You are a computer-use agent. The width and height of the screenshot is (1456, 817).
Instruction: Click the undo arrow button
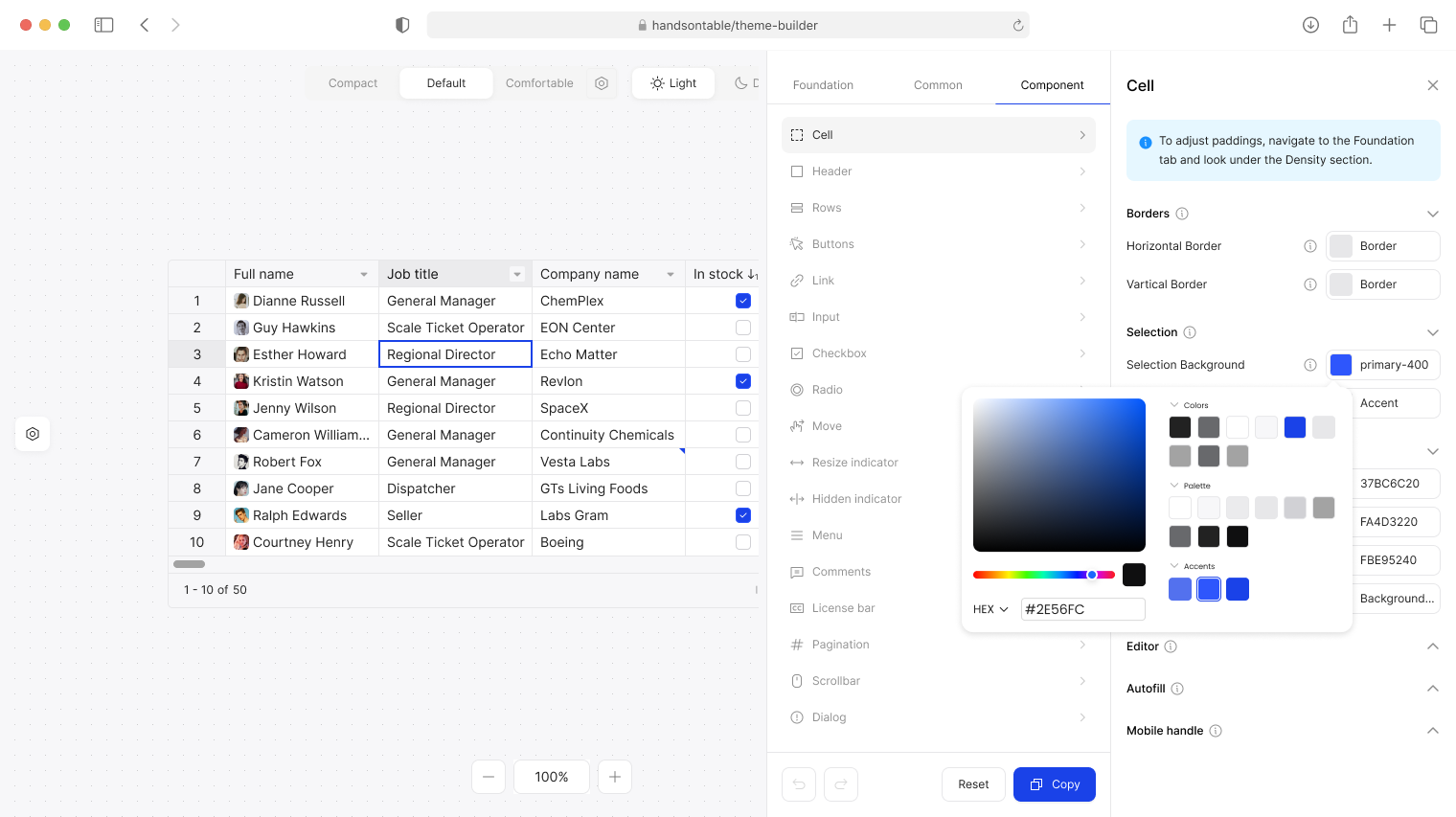(799, 784)
